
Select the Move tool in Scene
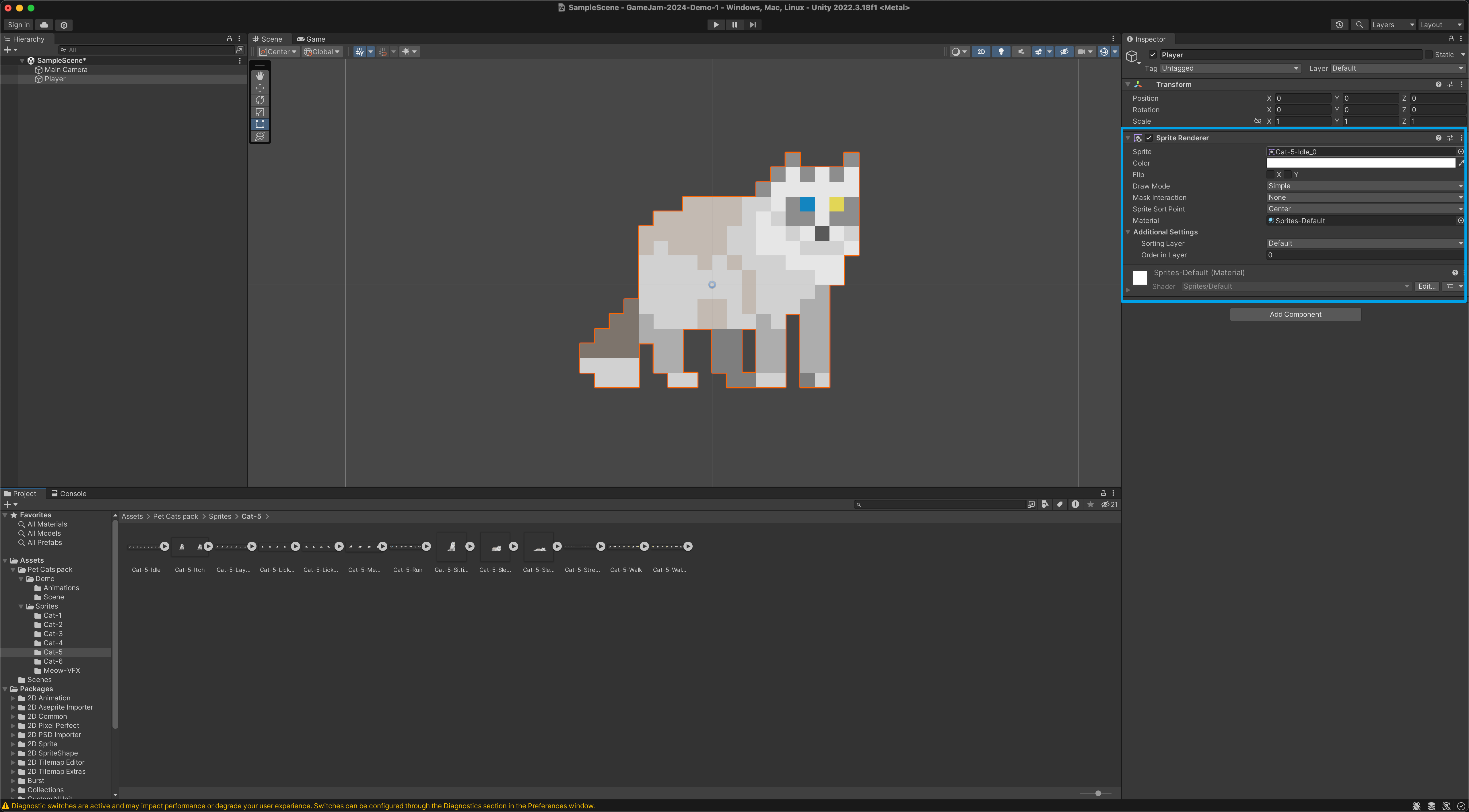coord(260,88)
